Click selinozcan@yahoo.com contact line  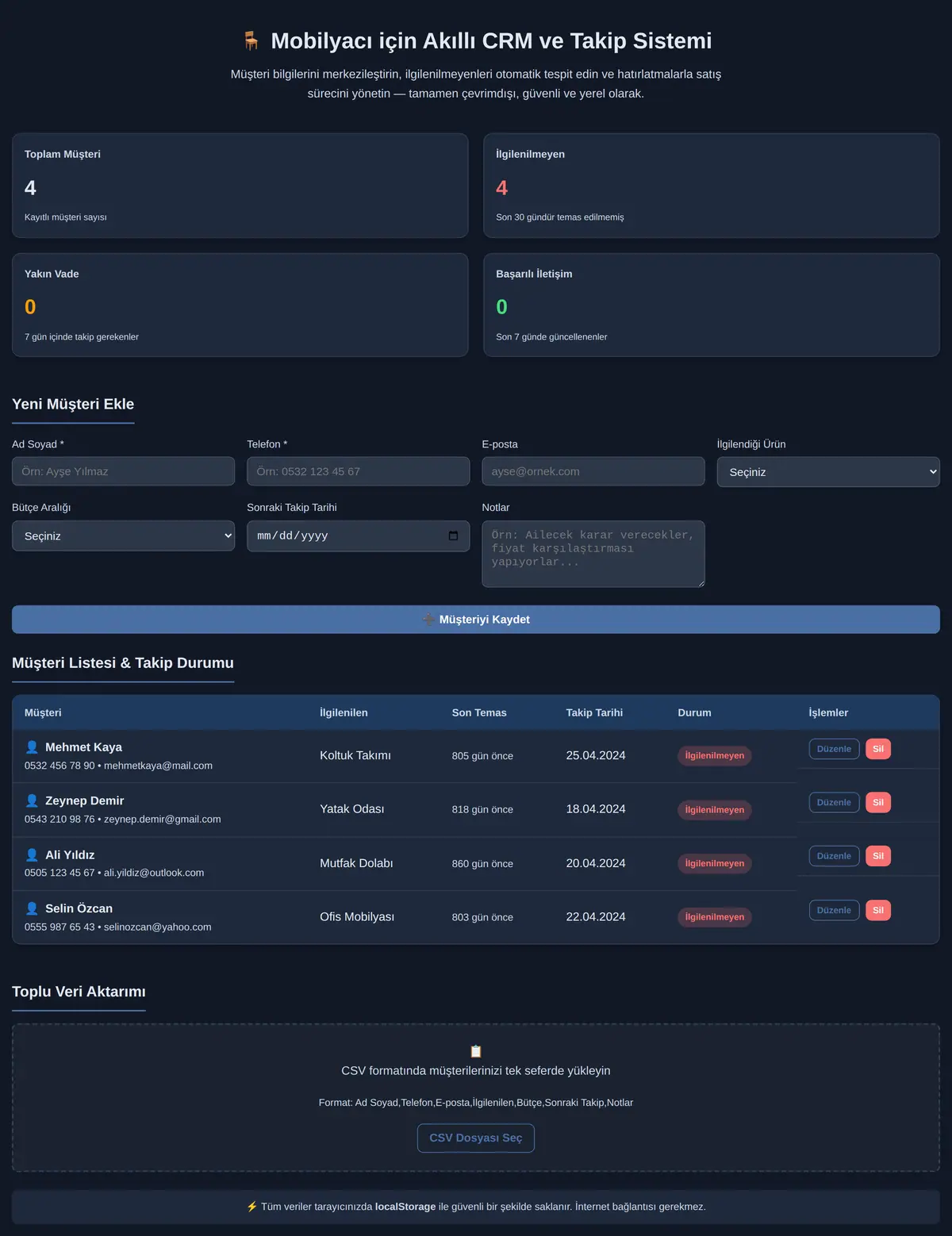(118, 927)
